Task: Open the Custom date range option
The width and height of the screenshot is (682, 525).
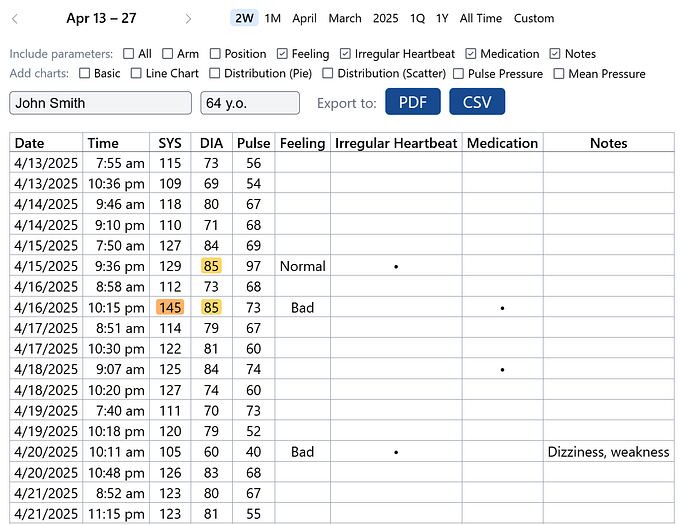Action: pos(533,18)
